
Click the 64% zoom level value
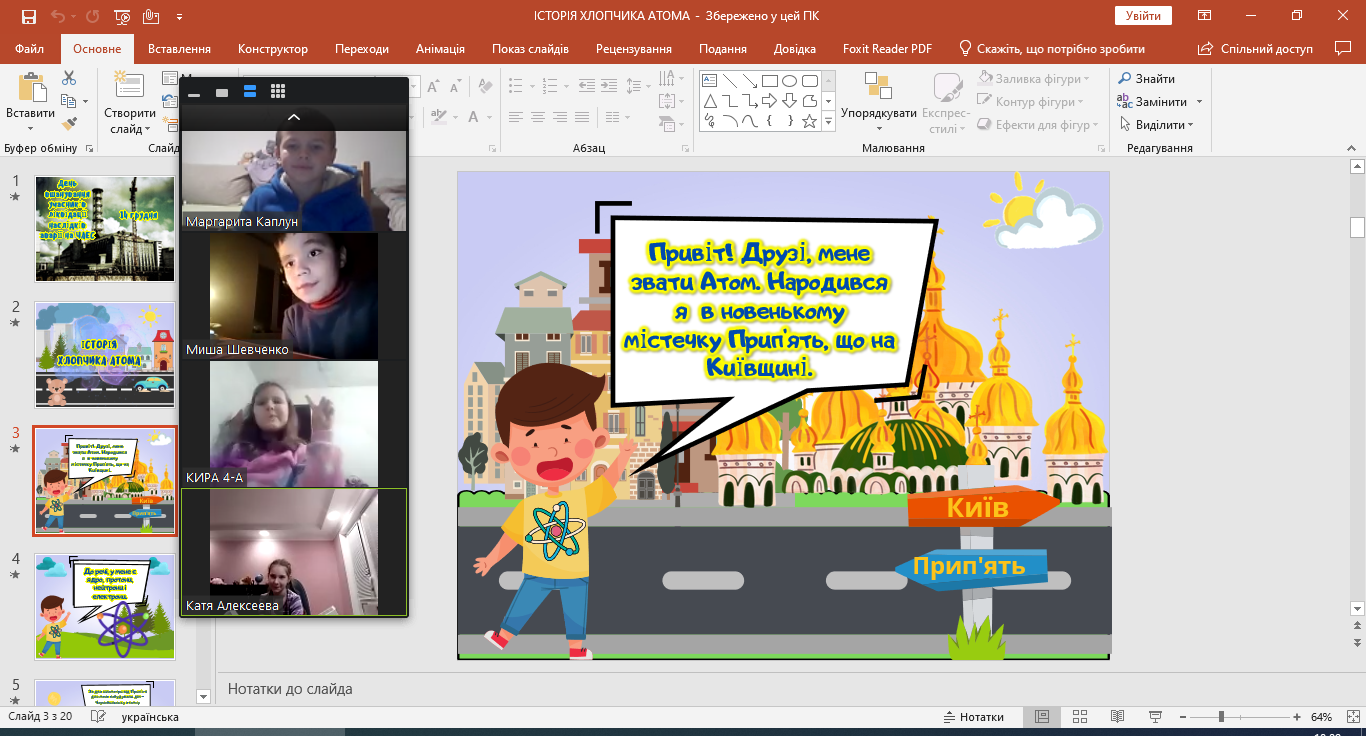coord(1321,717)
